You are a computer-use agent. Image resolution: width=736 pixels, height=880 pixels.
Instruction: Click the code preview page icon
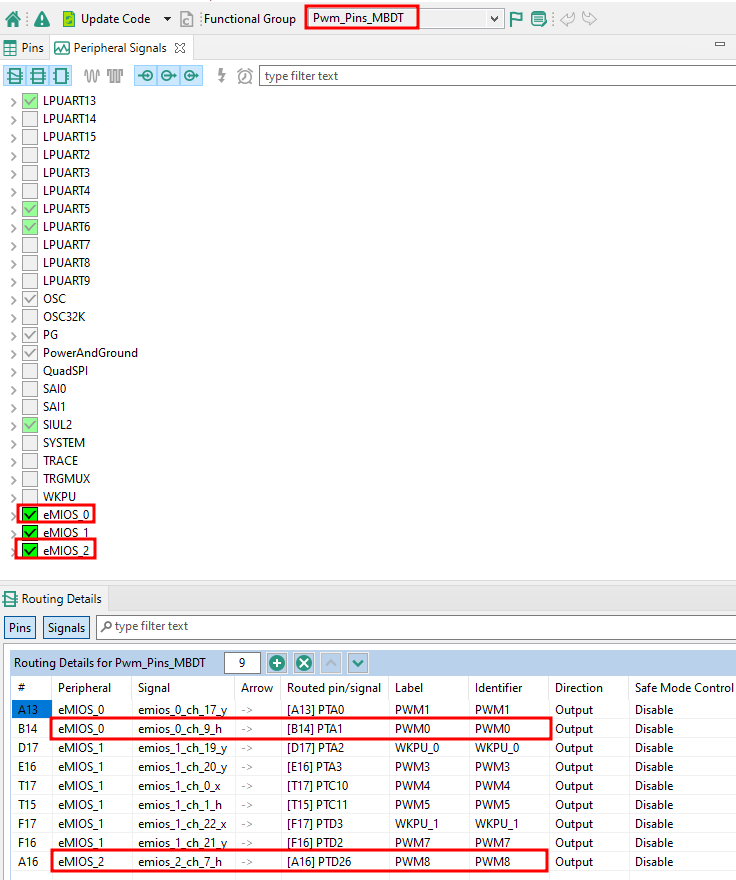186,19
